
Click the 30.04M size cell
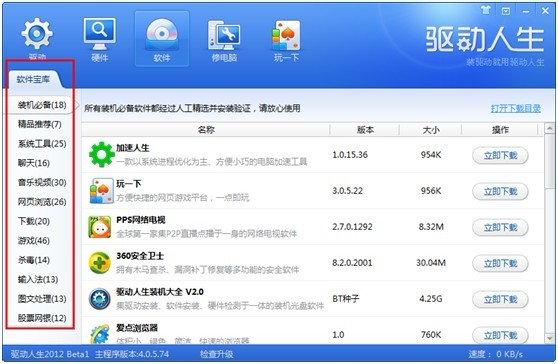(431, 263)
